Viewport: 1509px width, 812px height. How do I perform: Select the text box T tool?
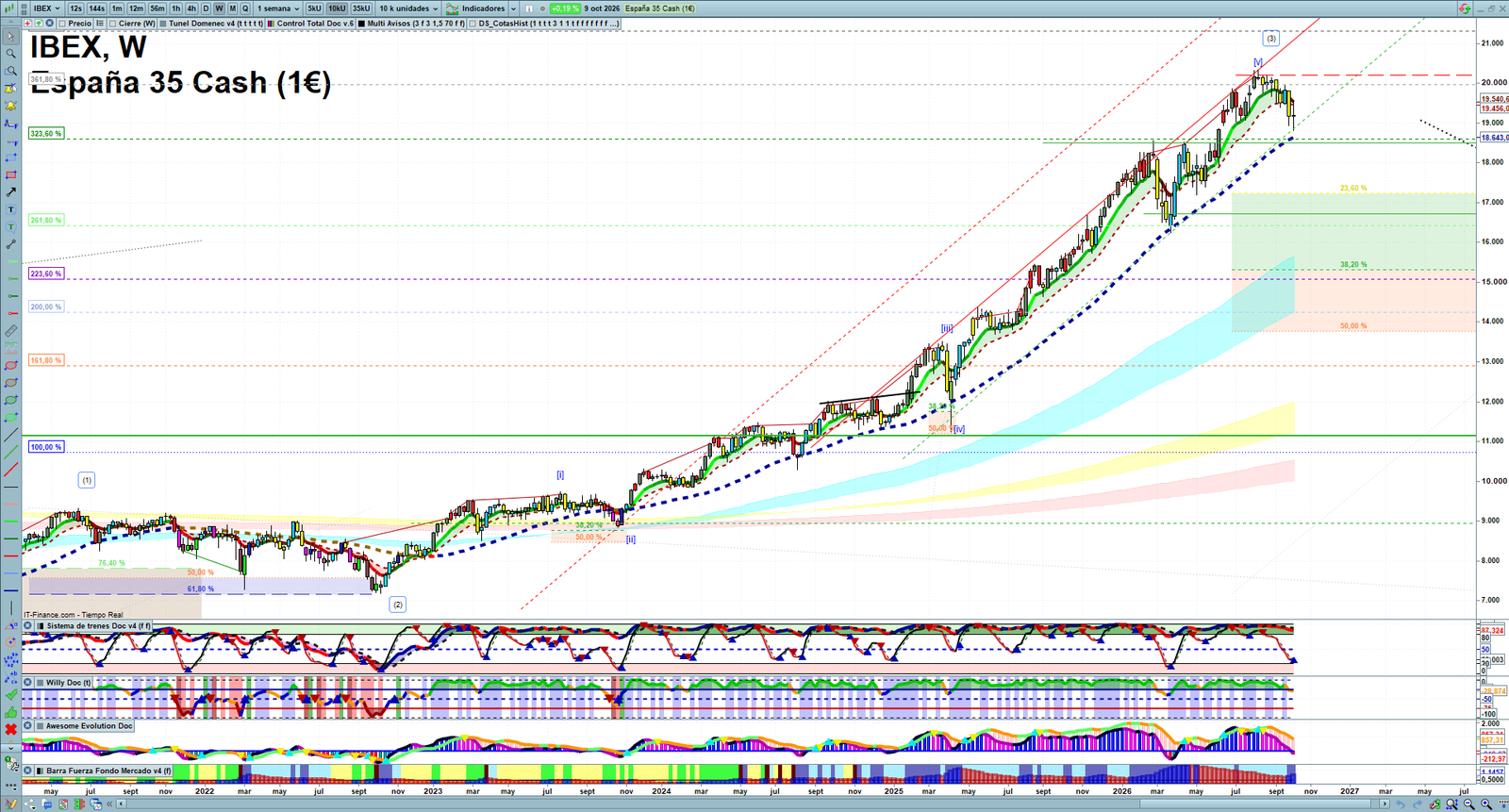click(10, 209)
